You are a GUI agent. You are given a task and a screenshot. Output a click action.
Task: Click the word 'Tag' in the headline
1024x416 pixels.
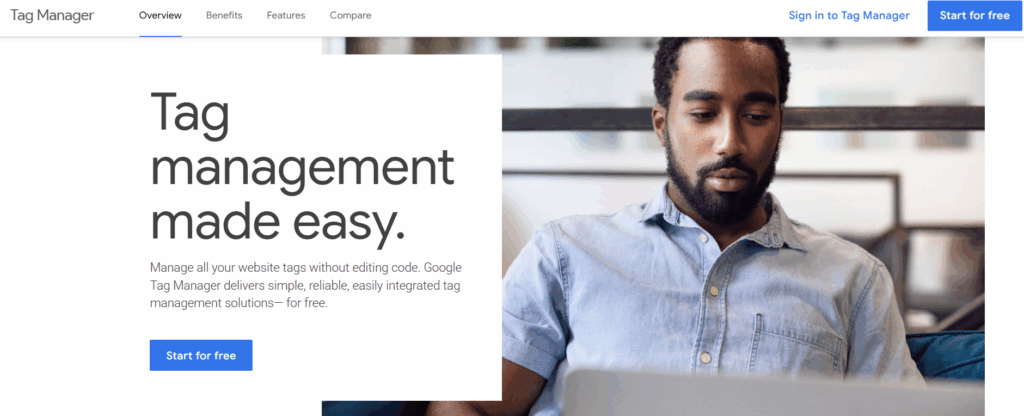pyautogui.click(x=190, y=114)
